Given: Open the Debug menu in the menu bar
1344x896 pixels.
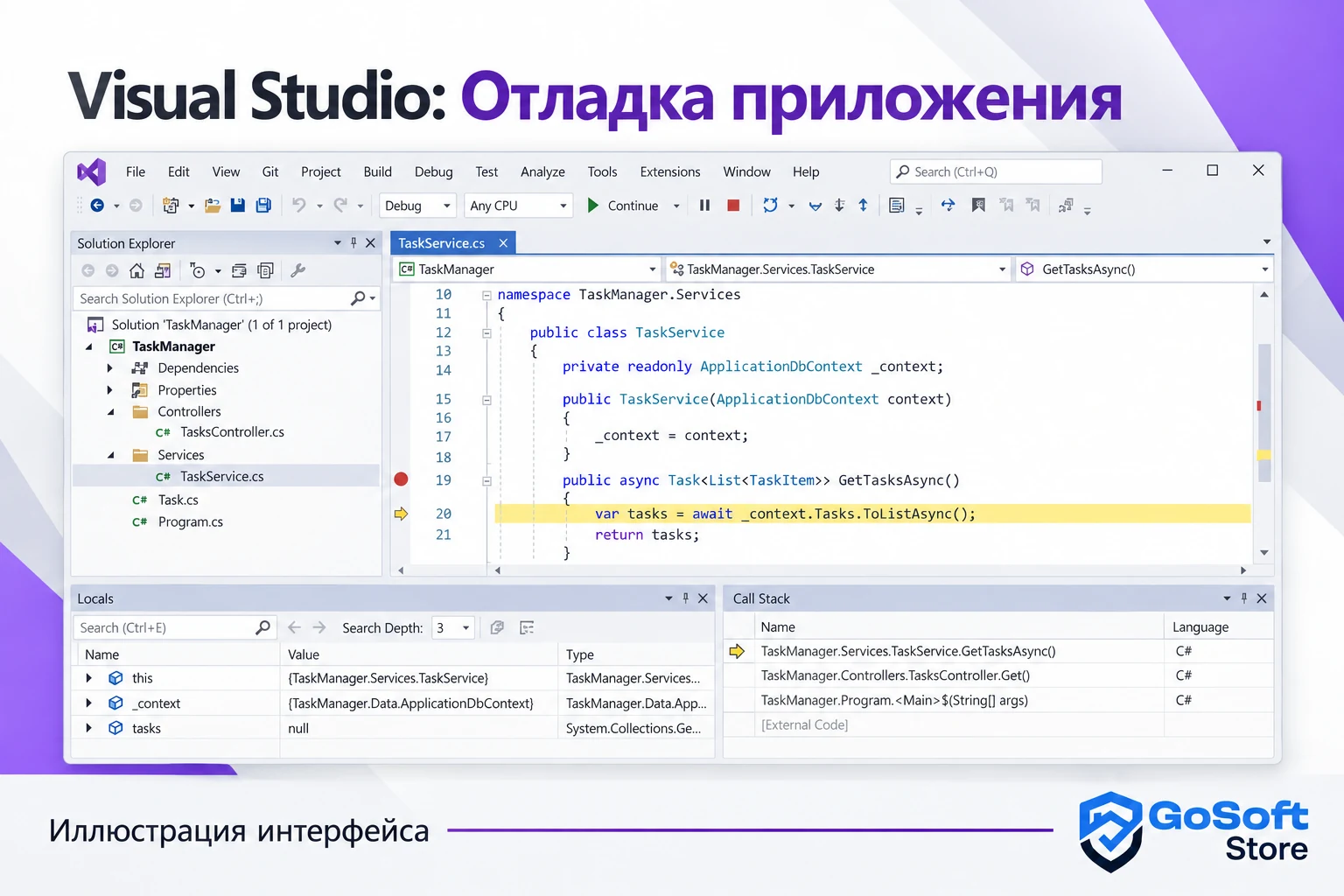Looking at the screenshot, I should click(434, 171).
